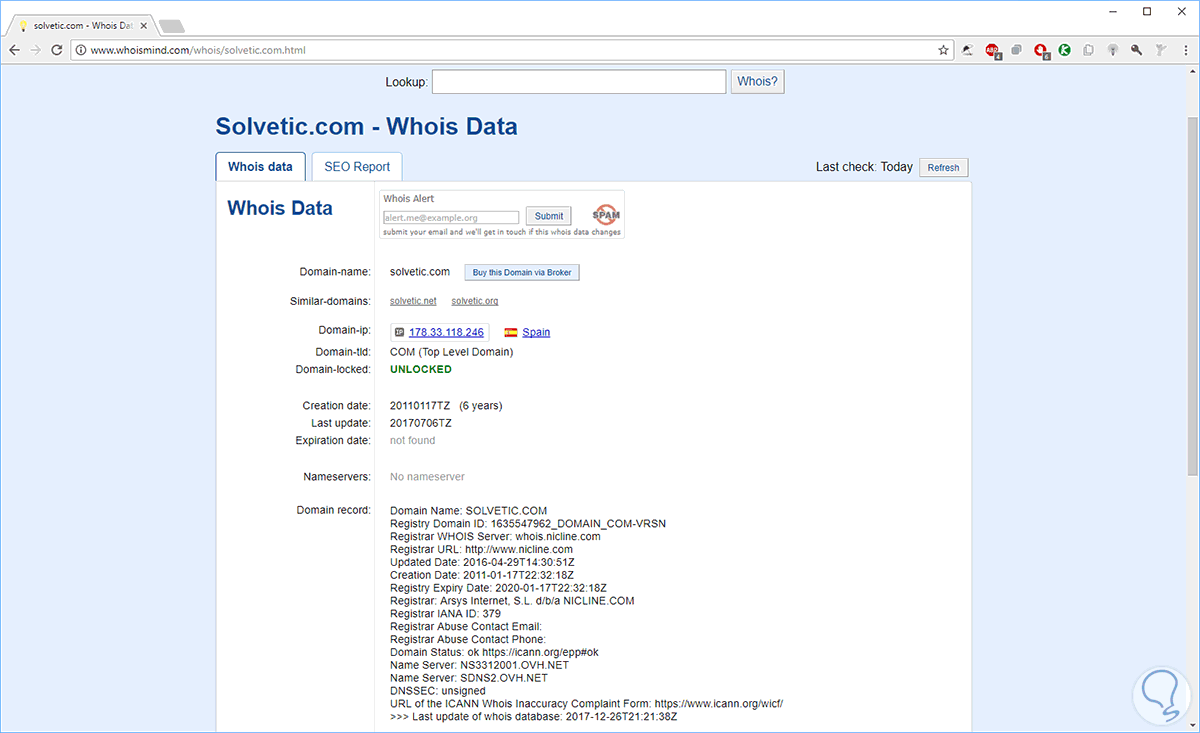Click the browser forward arrow
The width and height of the screenshot is (1200, 733).
tap(36, 49)
